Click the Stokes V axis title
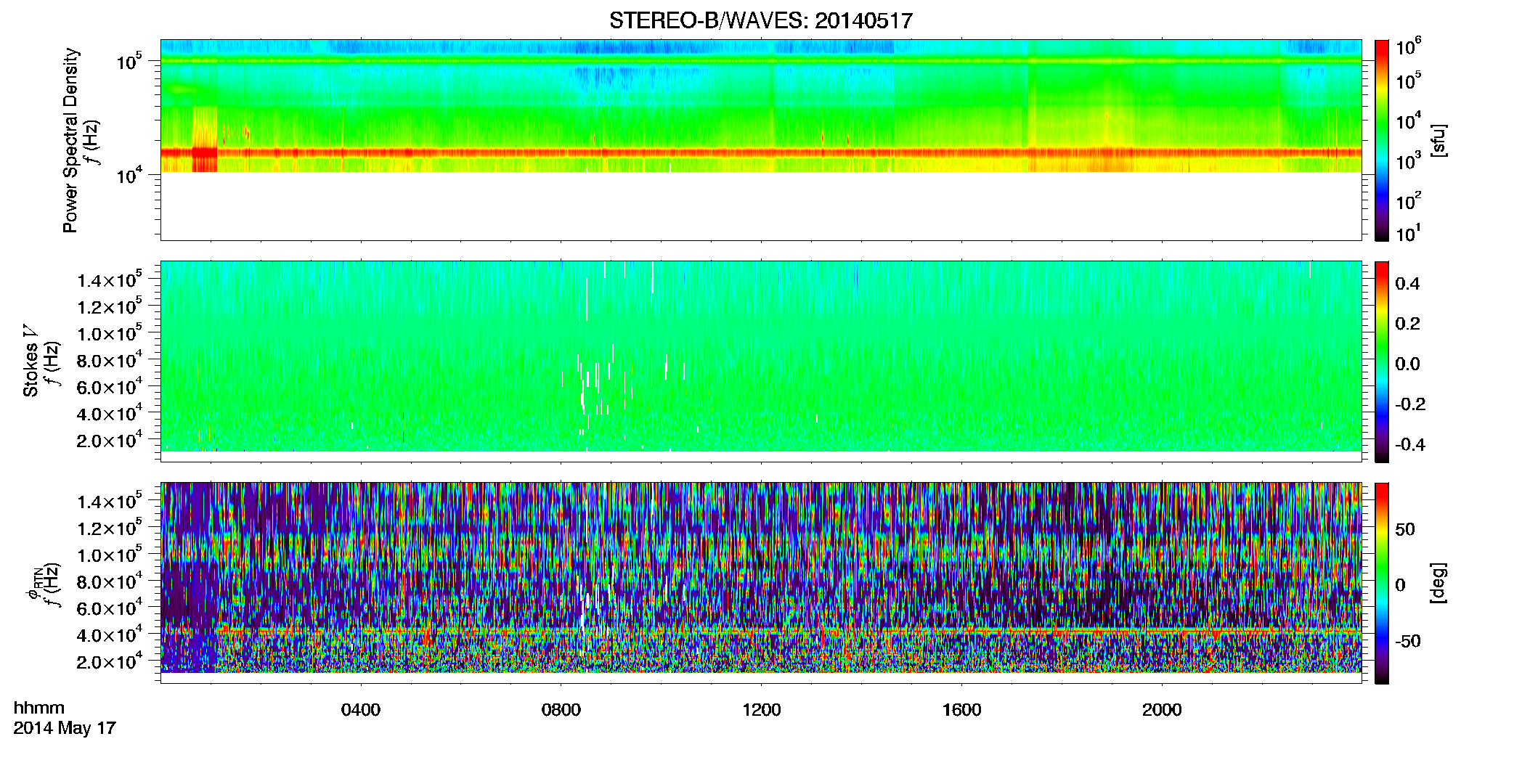Screen dimensions: 1522x784 pyautogui.click(x=30, y=362)
